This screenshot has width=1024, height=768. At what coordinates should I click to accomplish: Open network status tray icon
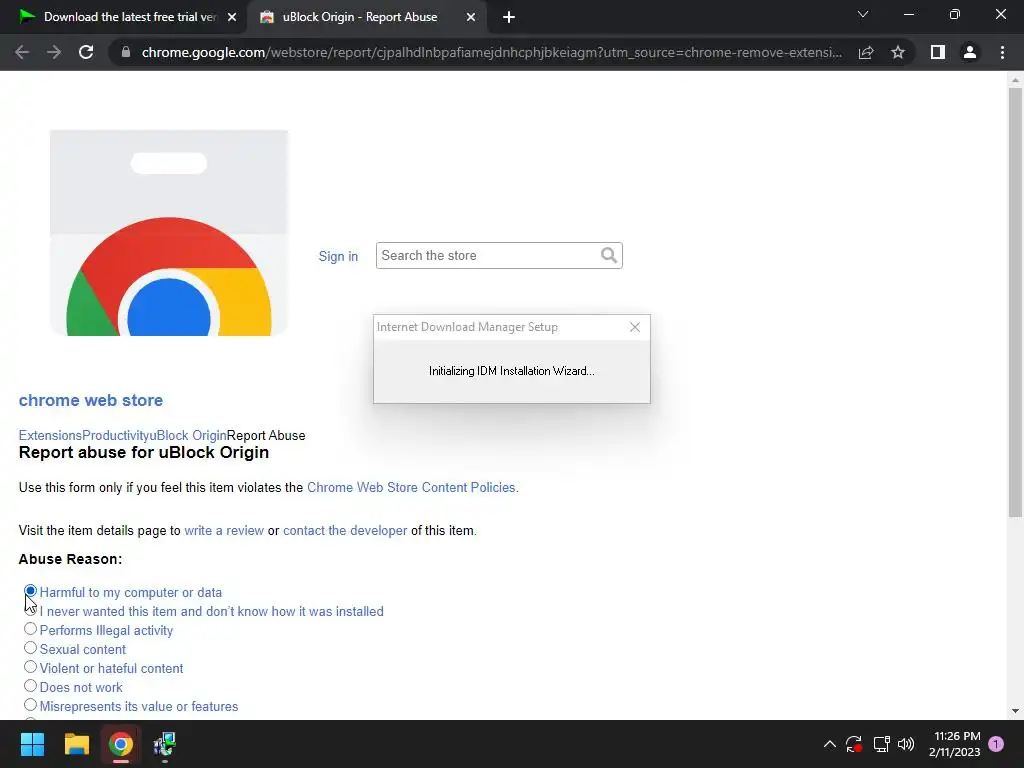[882, 744]
